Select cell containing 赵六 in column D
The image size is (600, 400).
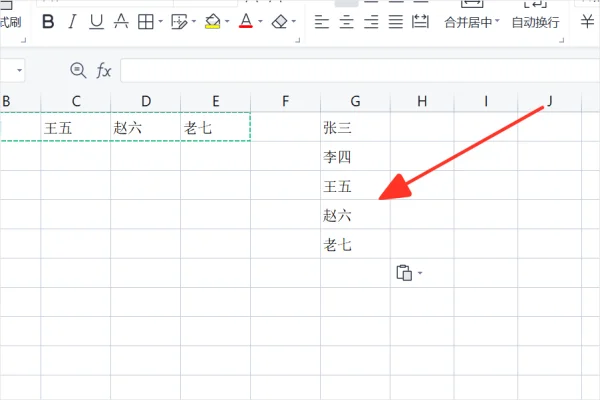coord(146,127)
